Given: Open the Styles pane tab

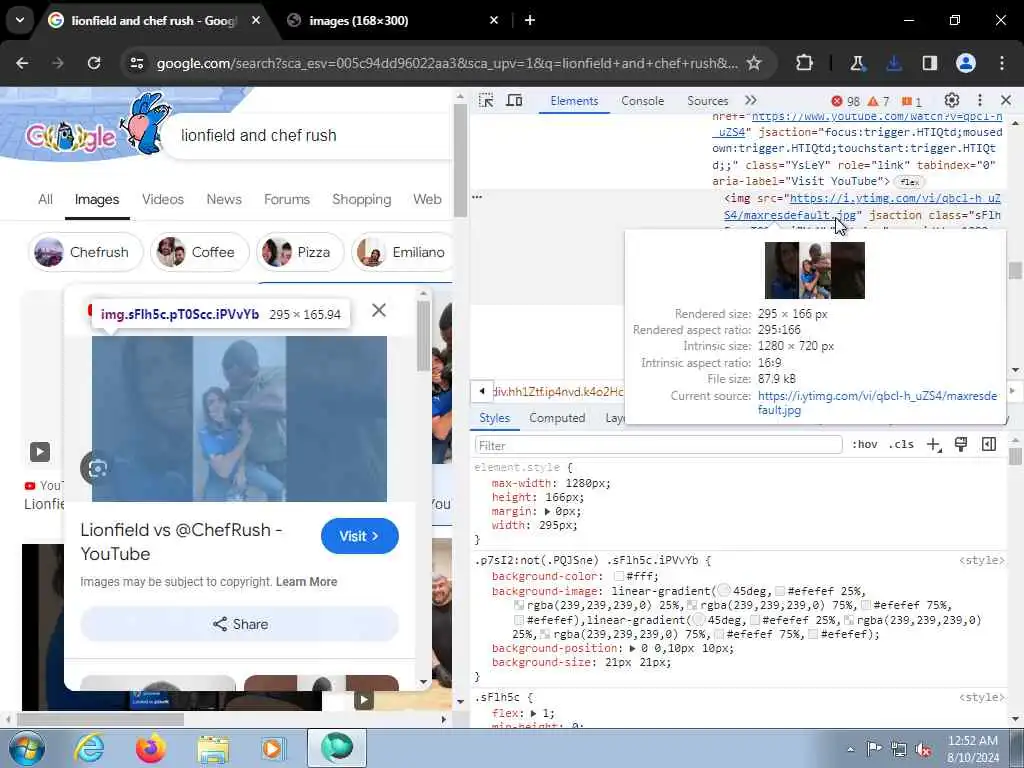Looking at the screenshot, I should [x=494, y=418].
